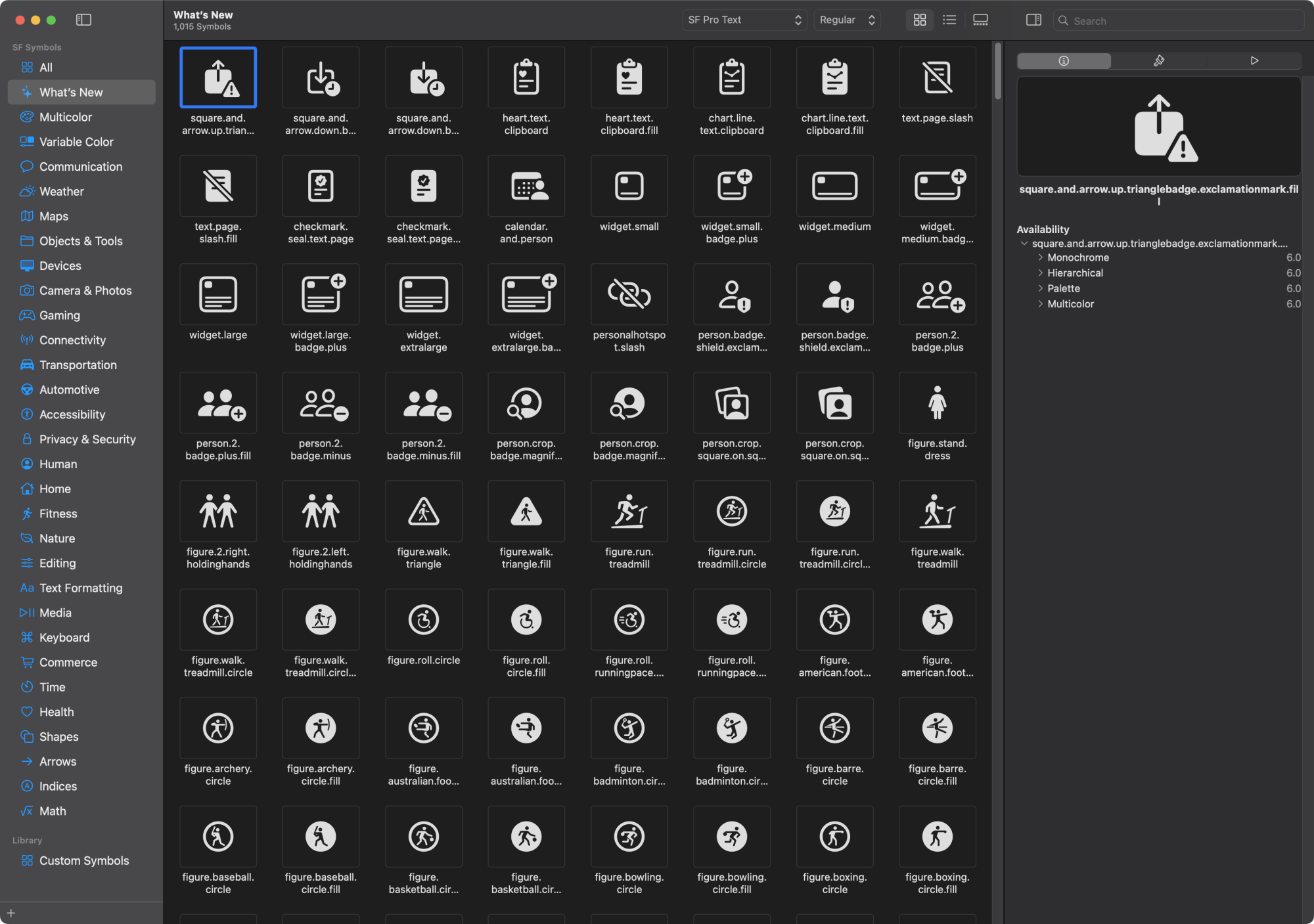Screen dimensions: 1314x924
Task: Expand the Hierarchical availability row
Action: 1040,273
